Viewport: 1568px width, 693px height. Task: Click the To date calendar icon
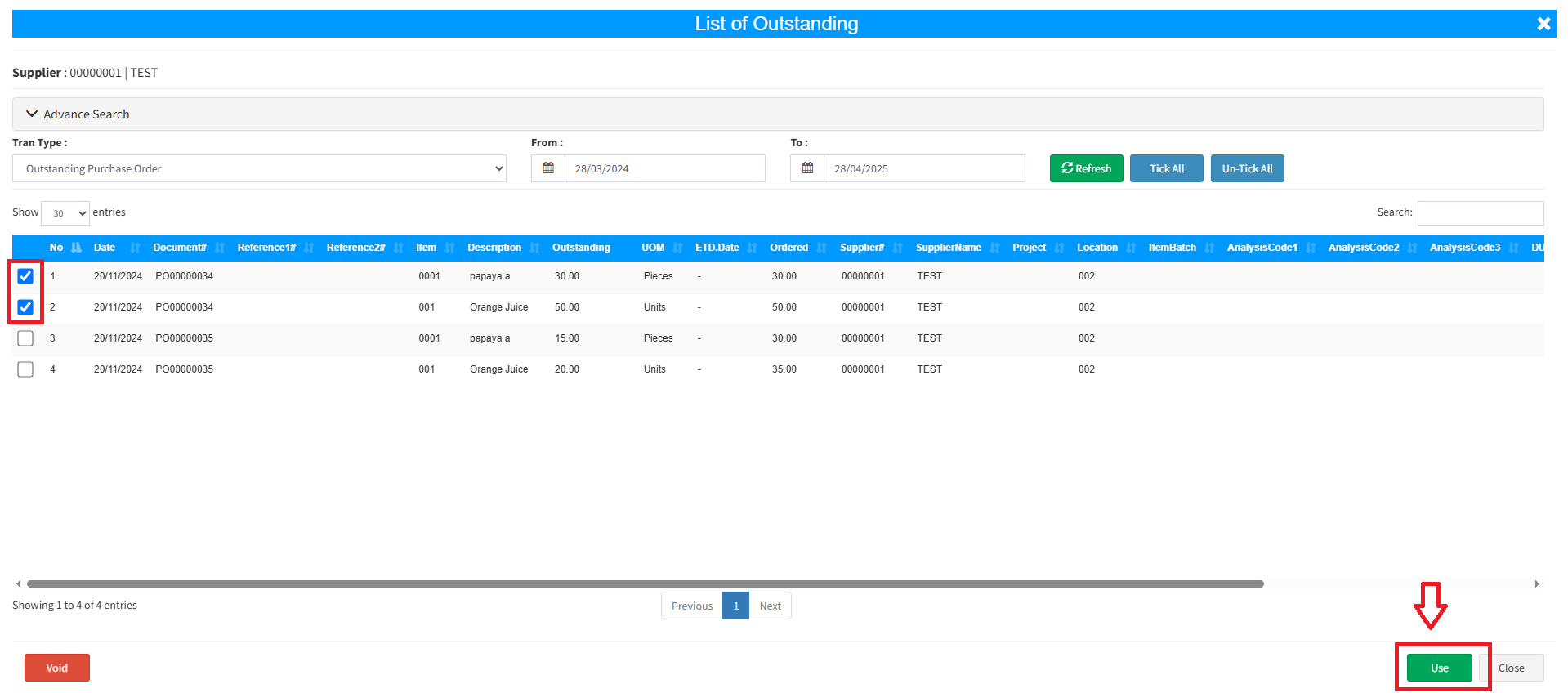(x=807, y=168)
